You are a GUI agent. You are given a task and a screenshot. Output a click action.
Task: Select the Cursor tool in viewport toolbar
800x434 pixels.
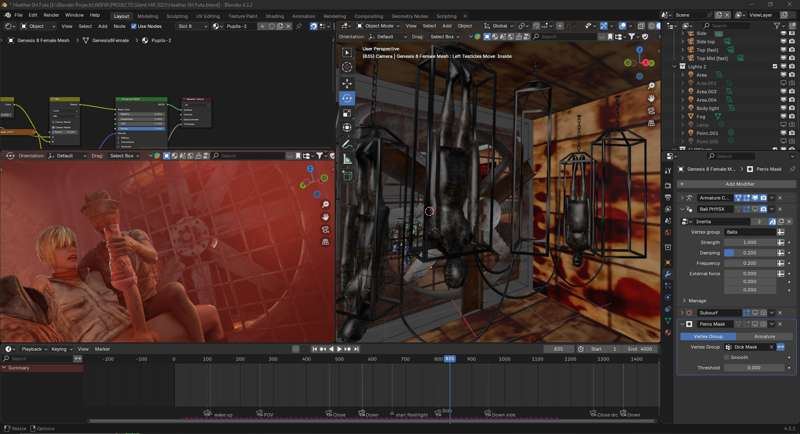click(x=347, y=68)
